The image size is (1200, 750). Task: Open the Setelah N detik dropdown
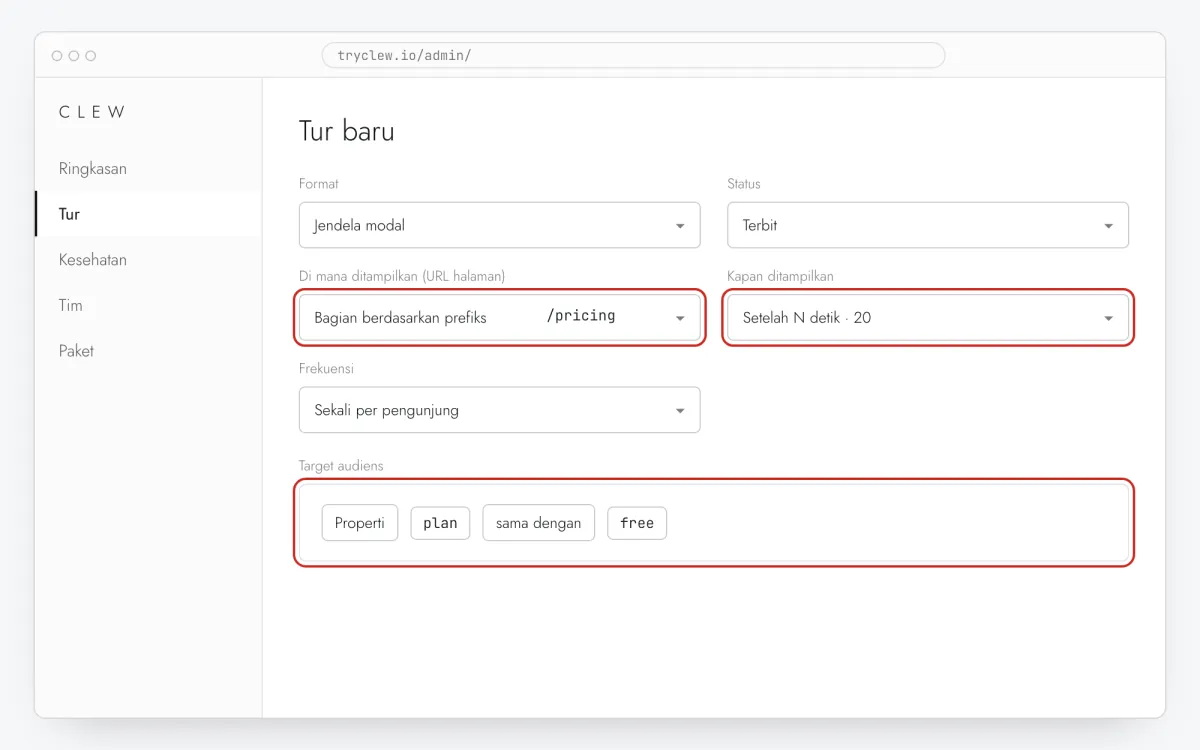click(928, 317)
